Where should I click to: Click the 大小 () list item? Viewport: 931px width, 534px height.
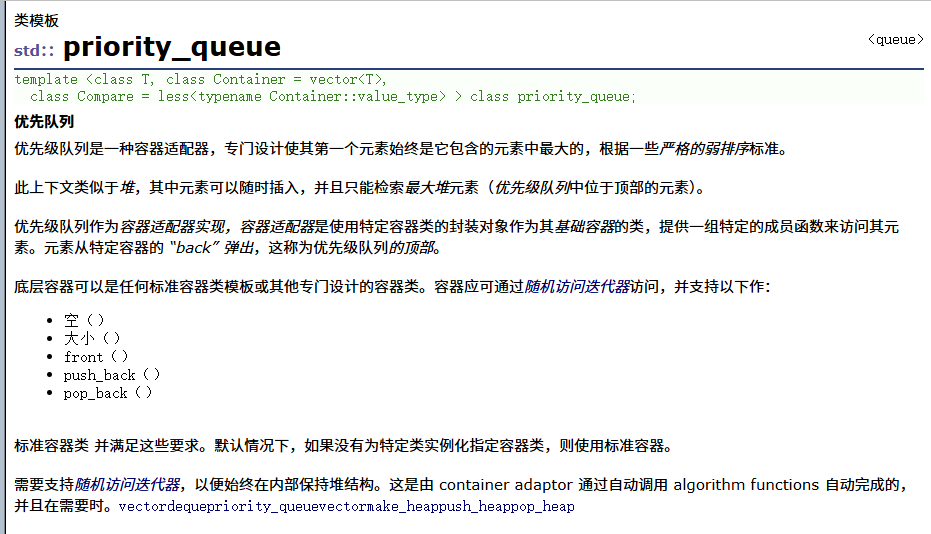(x=92, y=339)
